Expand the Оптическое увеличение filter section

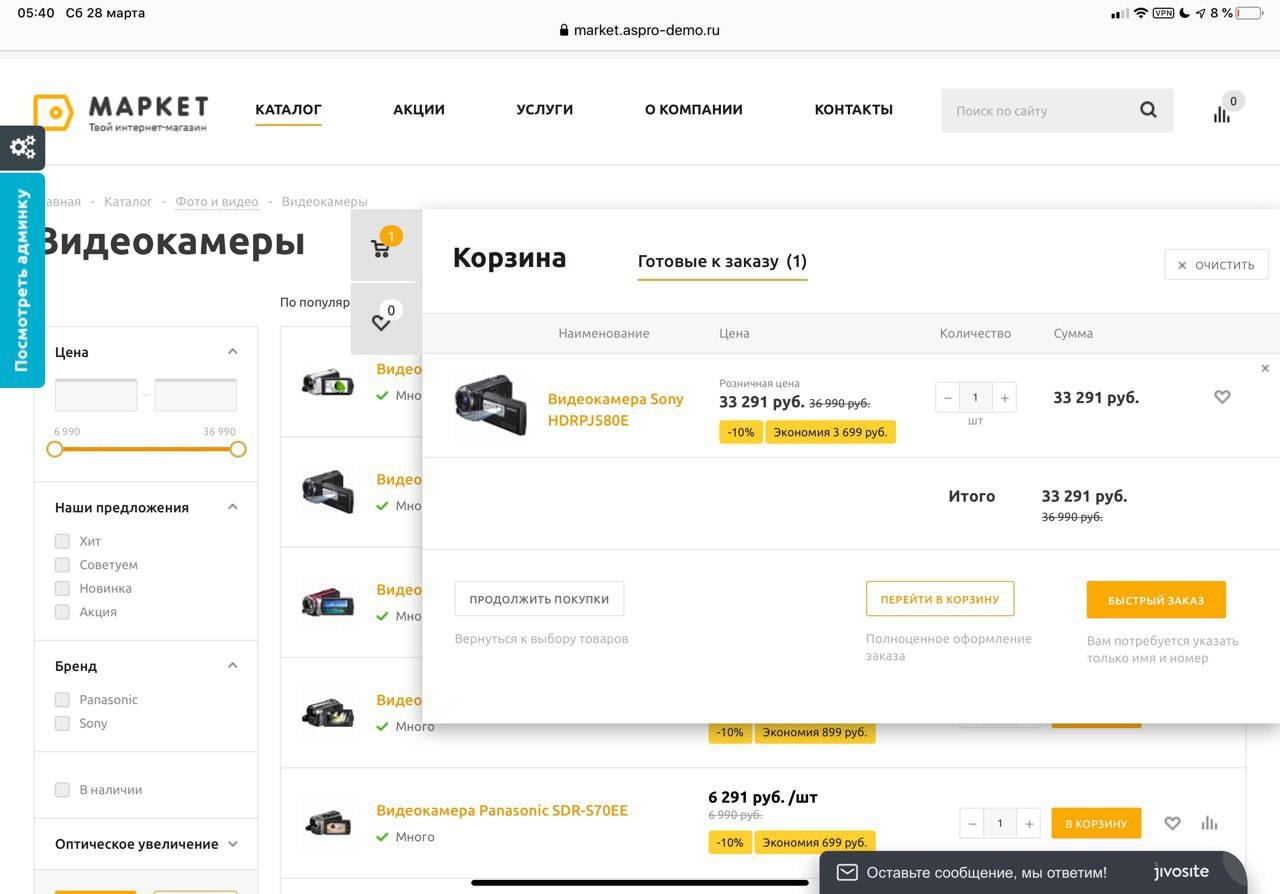tap(233, 844)
